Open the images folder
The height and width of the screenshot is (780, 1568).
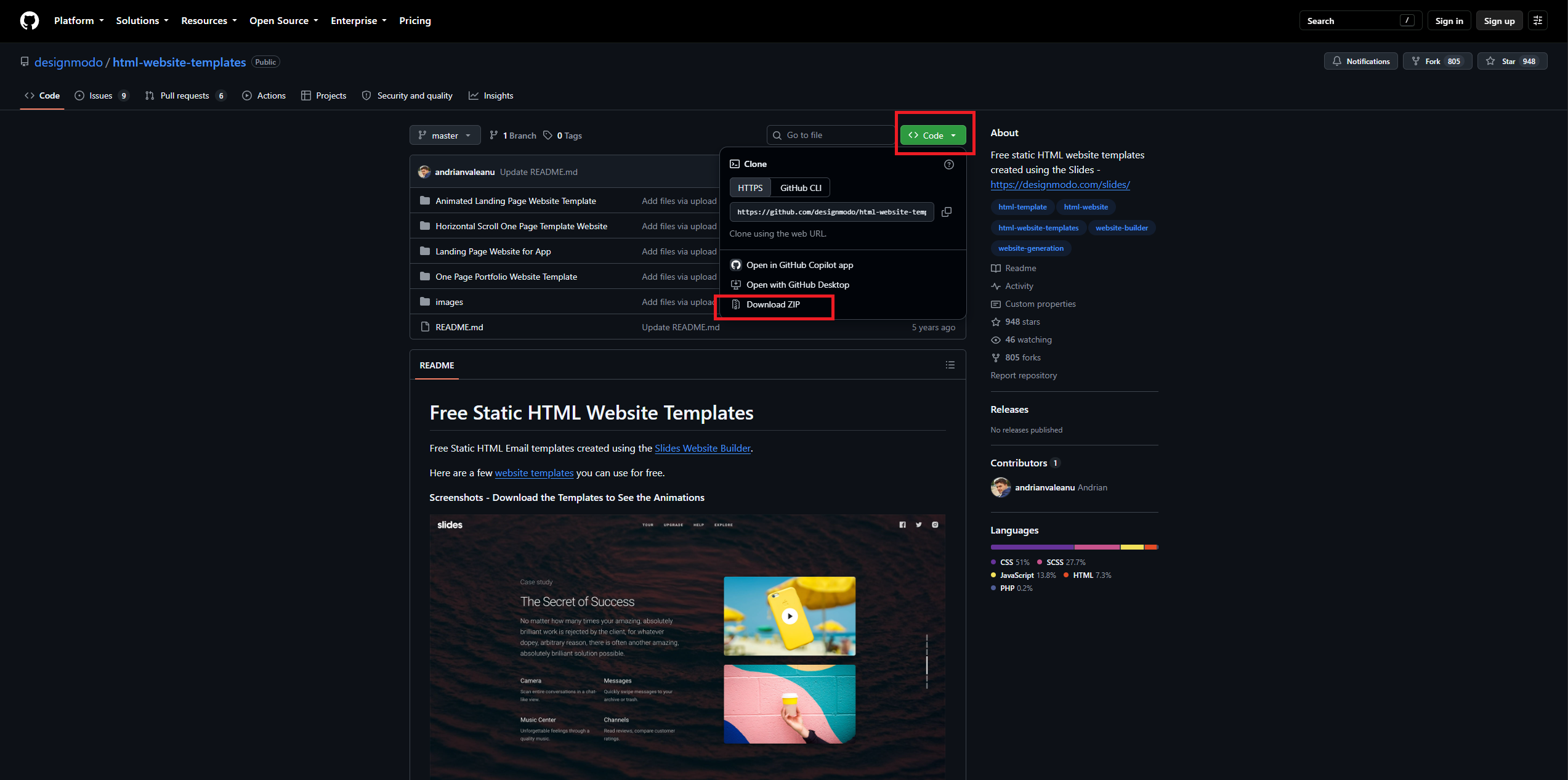(449, 302)
